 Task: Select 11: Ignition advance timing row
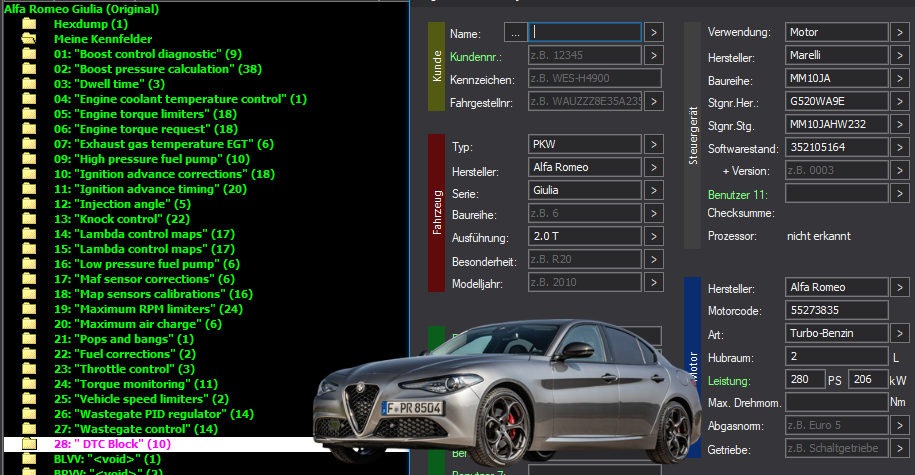pos(151,189)
